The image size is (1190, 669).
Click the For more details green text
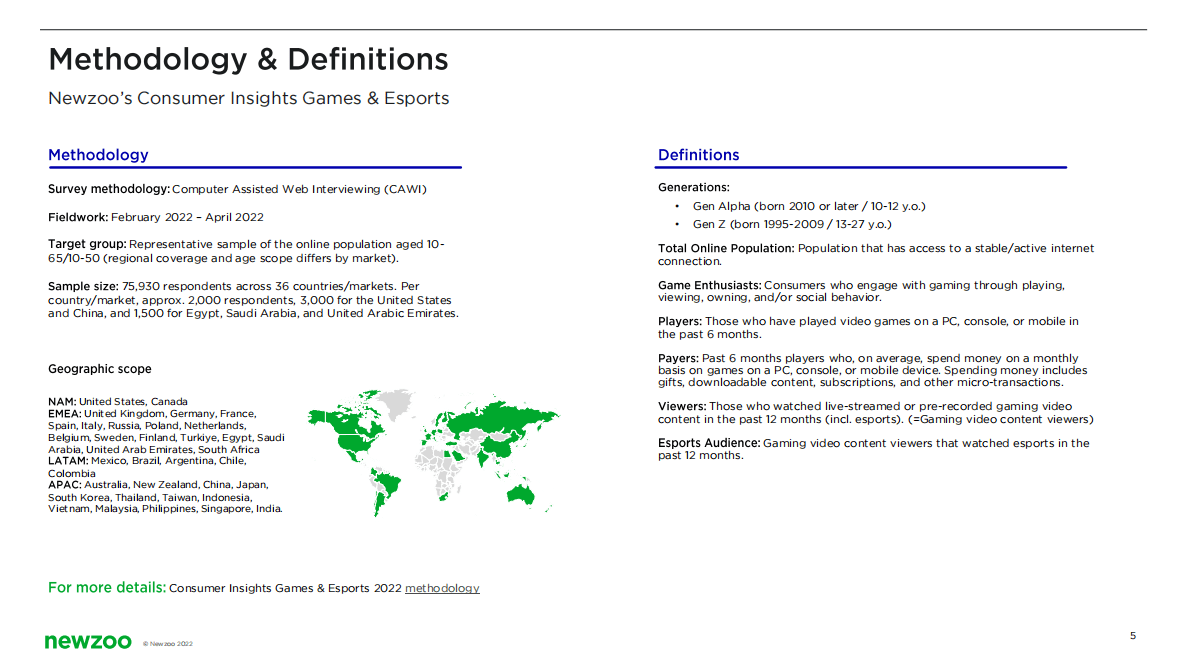click(x=107, y=587)
